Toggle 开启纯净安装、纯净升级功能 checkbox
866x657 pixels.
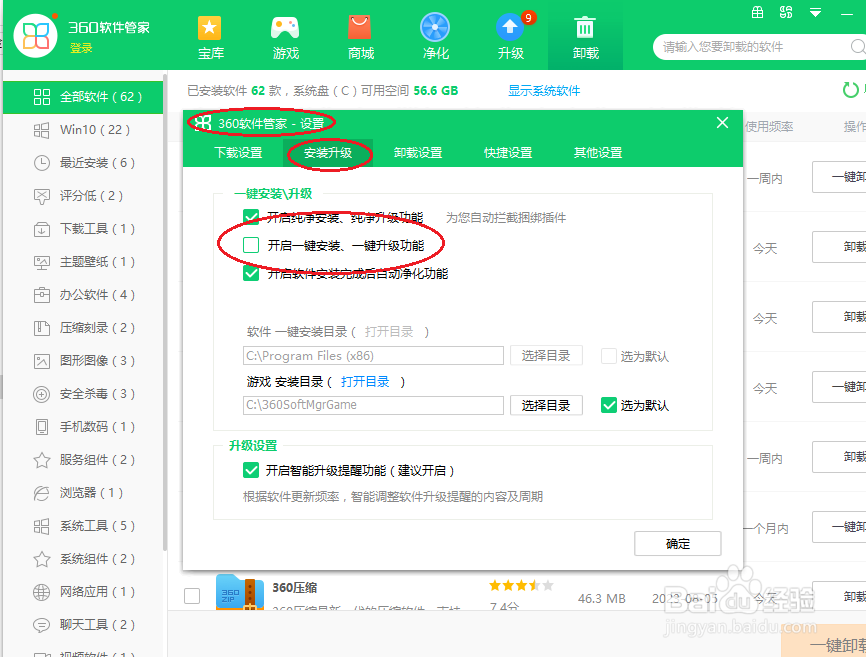coord(251,217)
